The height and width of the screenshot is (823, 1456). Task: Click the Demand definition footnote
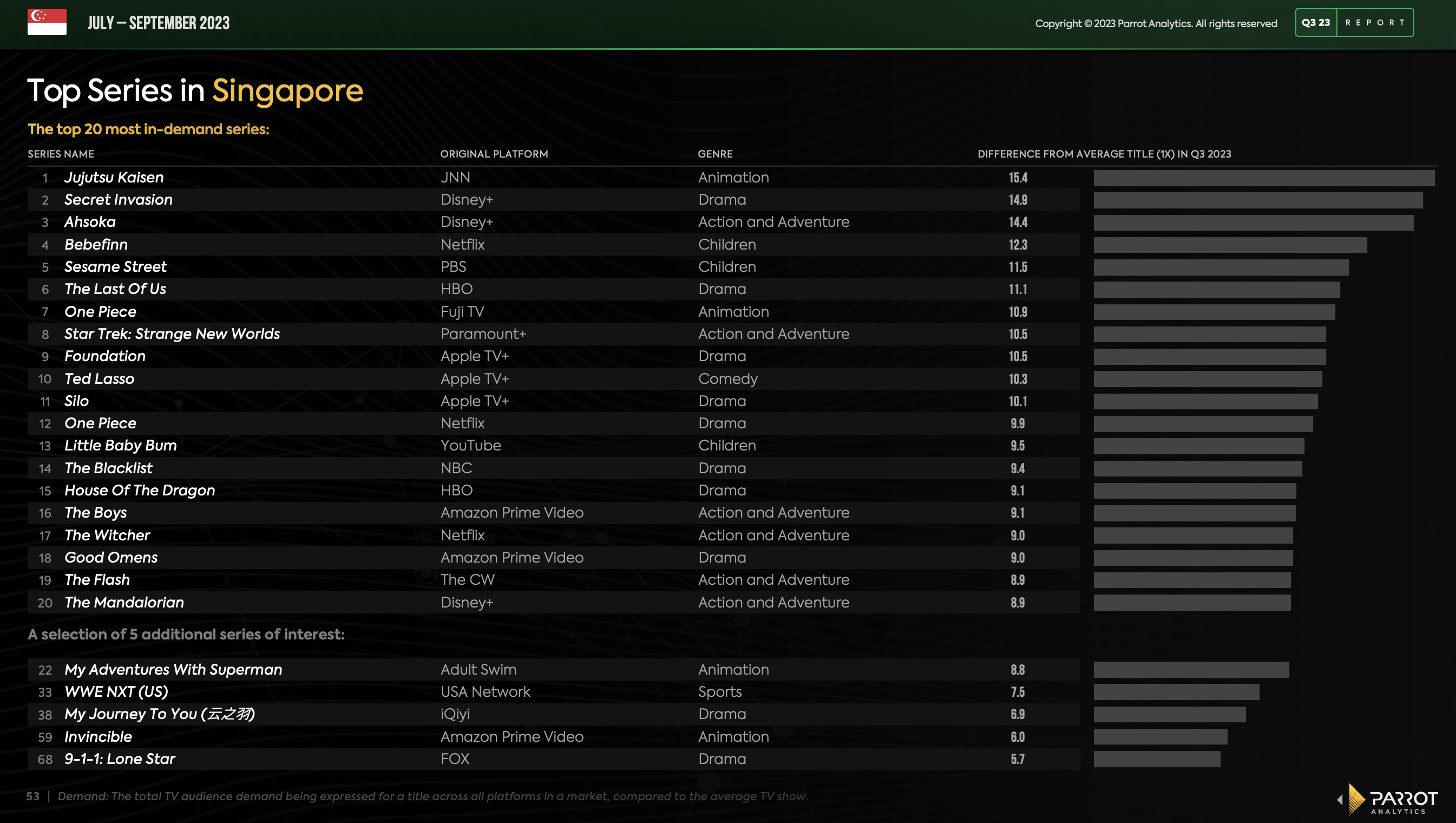(x=432, y=796)
